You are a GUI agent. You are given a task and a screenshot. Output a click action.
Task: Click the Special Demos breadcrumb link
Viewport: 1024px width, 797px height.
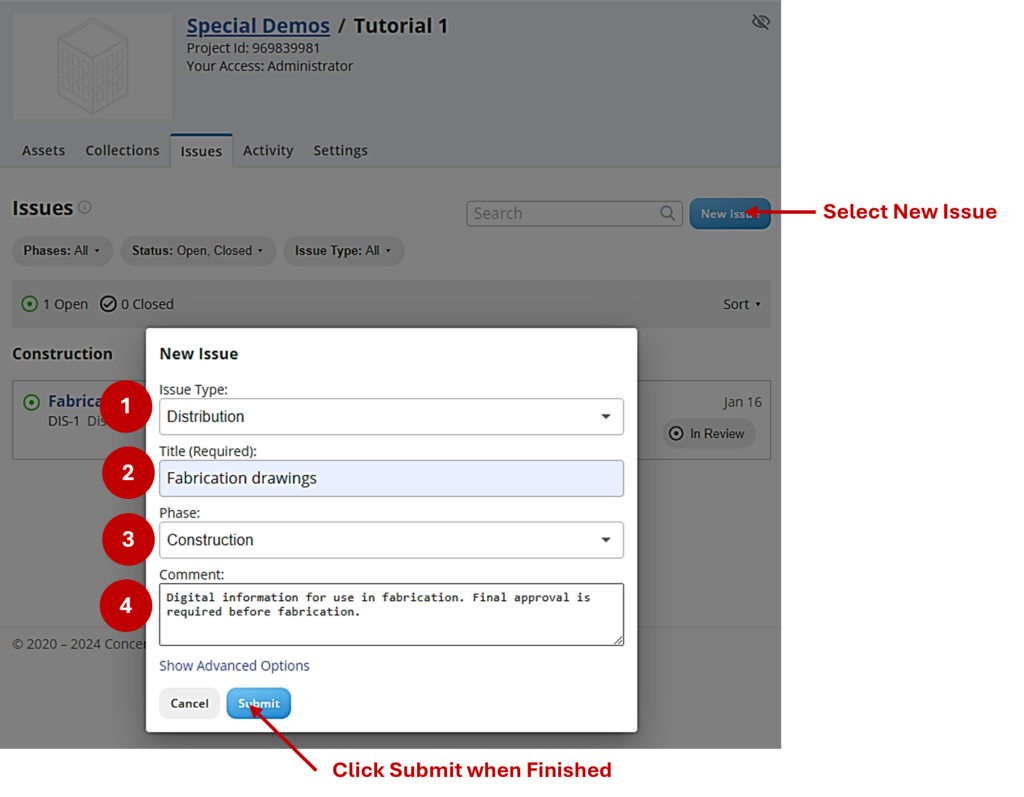pos(258,26)
